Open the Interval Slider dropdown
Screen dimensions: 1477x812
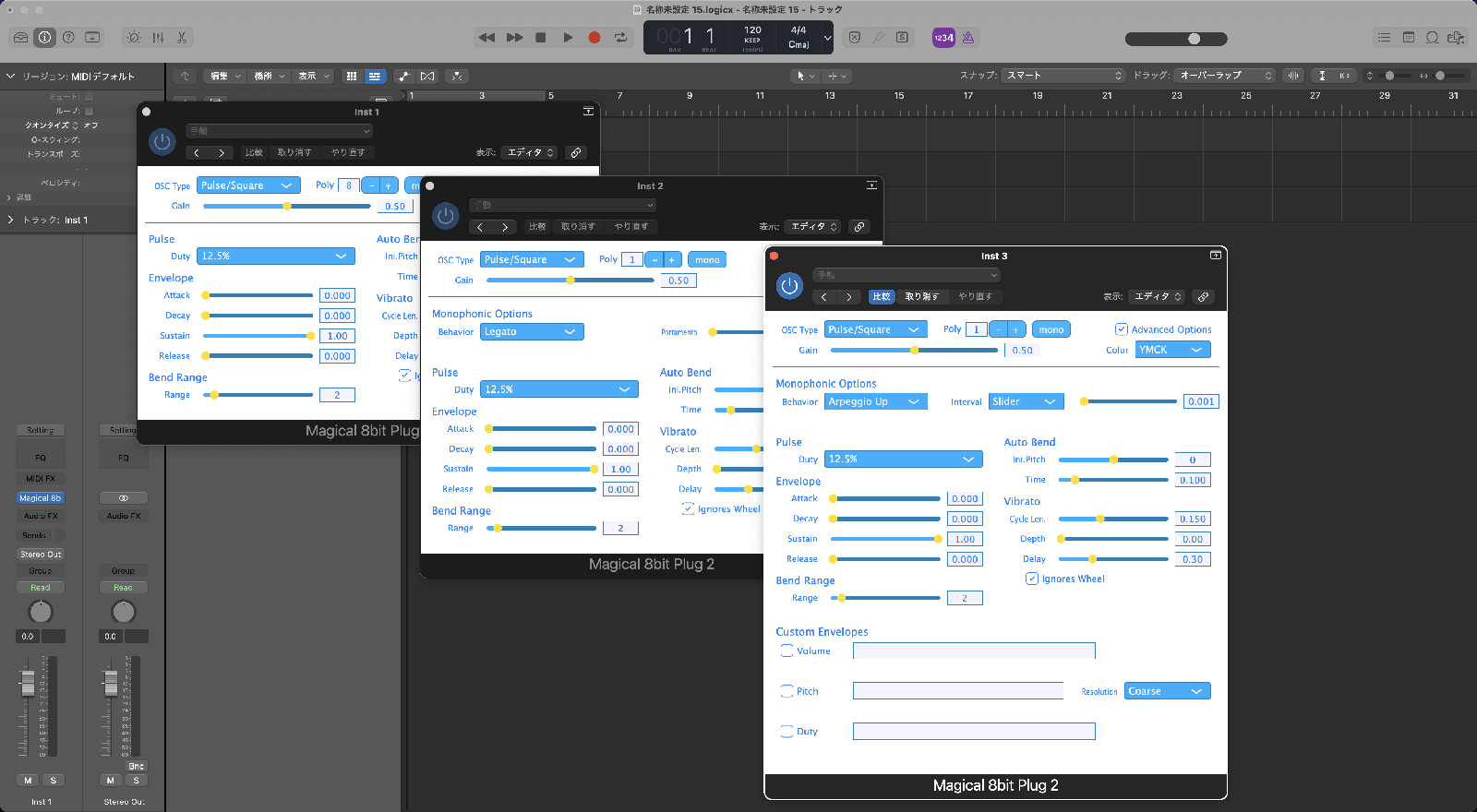1026,401
